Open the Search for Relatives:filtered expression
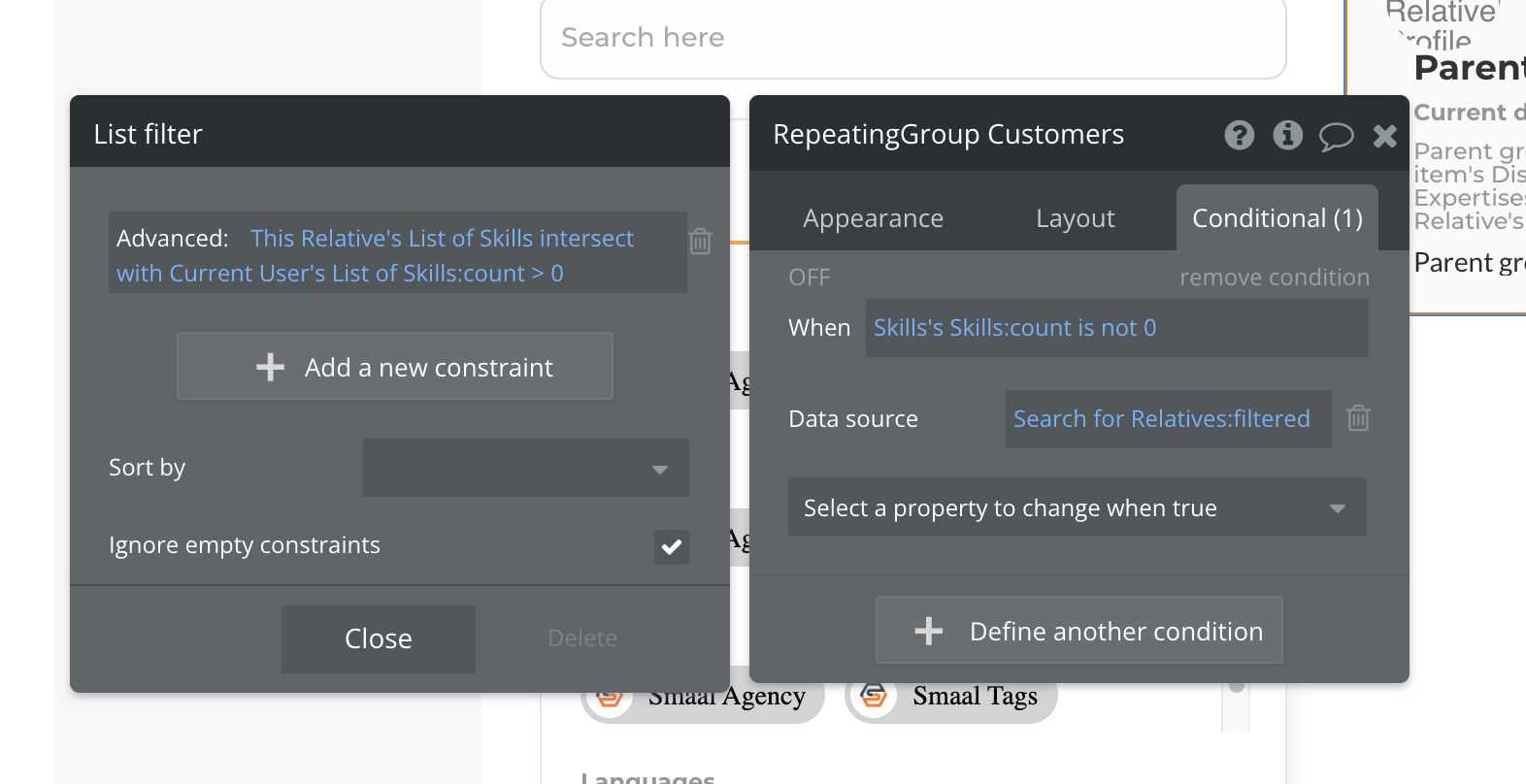 coord(1161,419)
